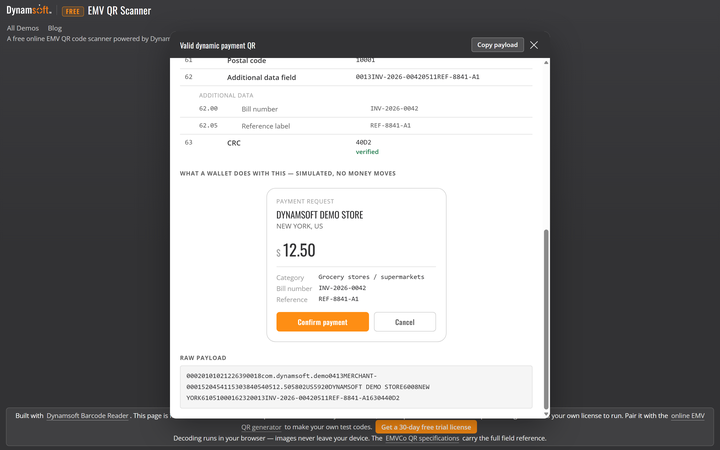The width and height of the screenshot is (720, 450).
Task: Click the Additional data field row label
Action: pyautogui.click(x=261, y=78)
